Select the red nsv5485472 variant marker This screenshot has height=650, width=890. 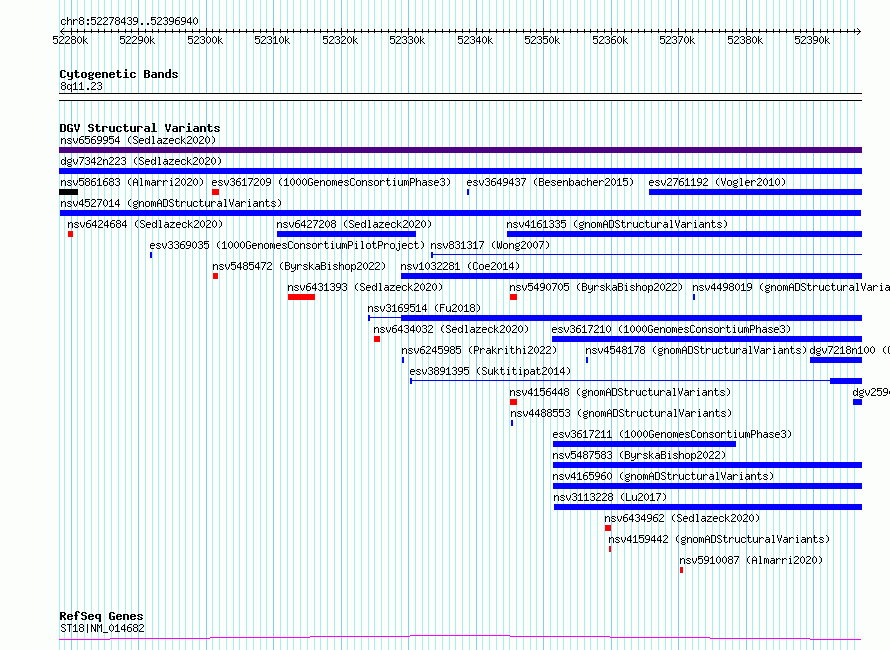pyautogui.click(x=215, y=276)
